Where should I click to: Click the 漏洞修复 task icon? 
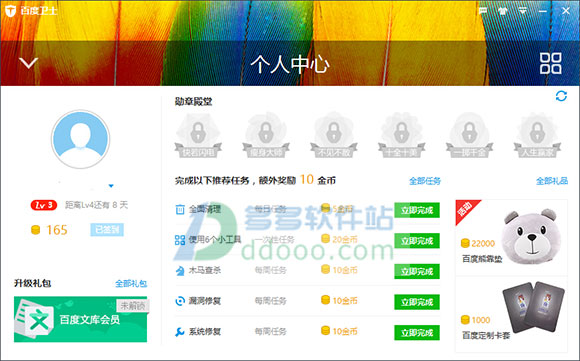(180, 301)
